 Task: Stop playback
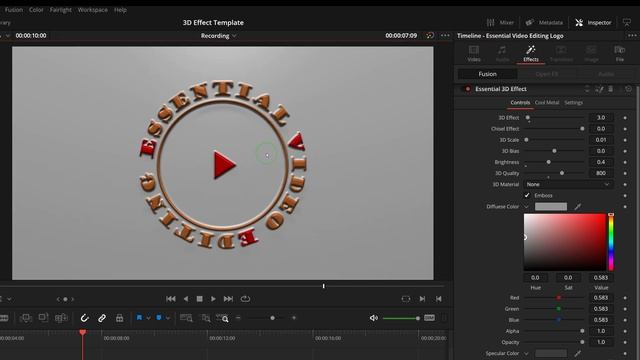coord(199,299)
